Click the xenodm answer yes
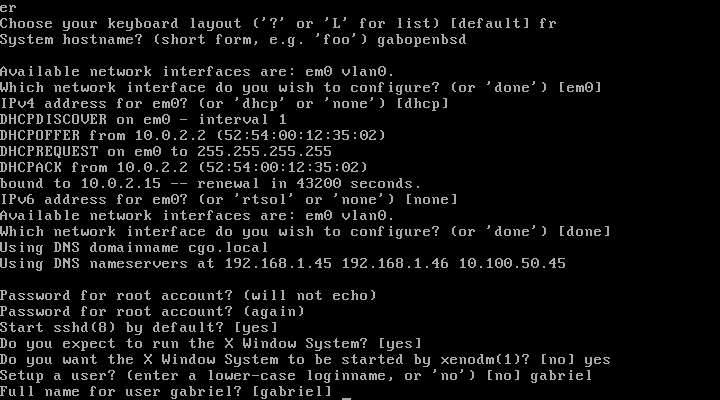The image size is (720, 400). click(x=597, y=360)
